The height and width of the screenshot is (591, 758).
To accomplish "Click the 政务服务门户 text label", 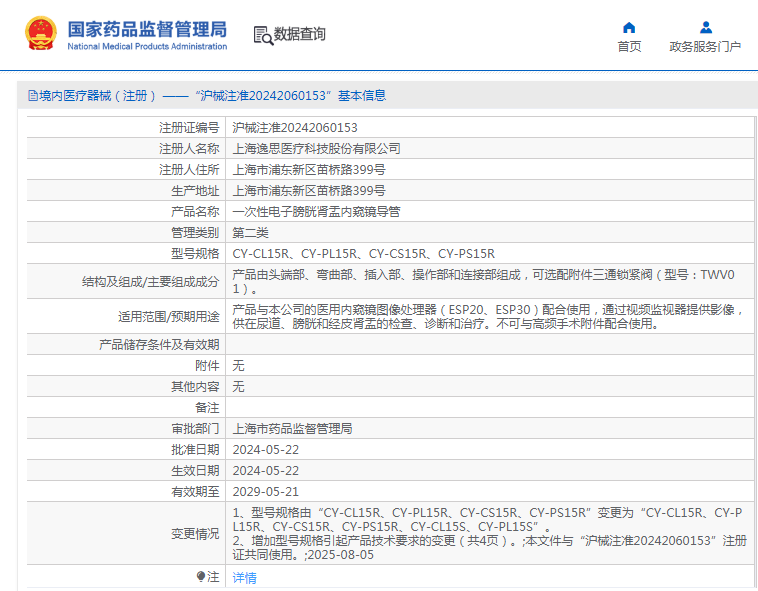I will pos(705,46).
